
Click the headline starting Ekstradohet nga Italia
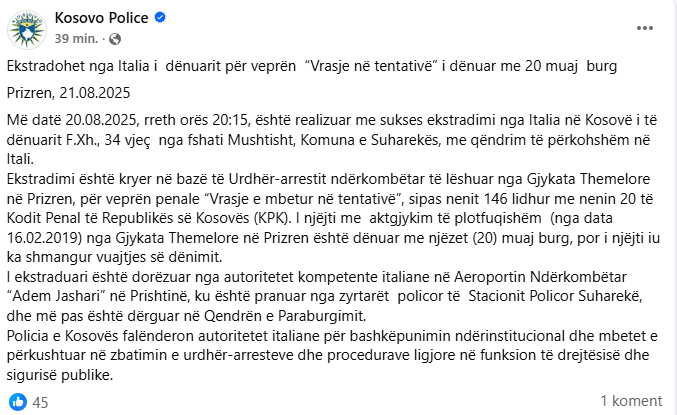coord(312,66)
